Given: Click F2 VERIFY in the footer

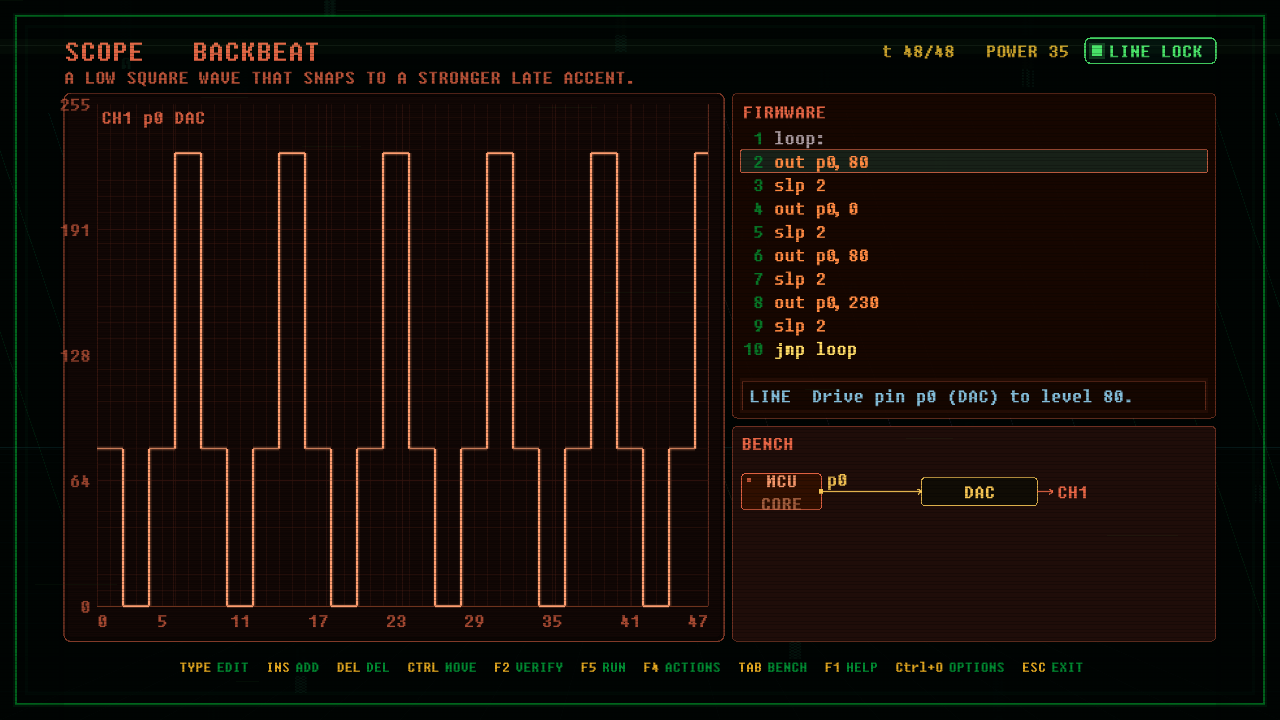Looking at the screenshot, I should [529, 667].
